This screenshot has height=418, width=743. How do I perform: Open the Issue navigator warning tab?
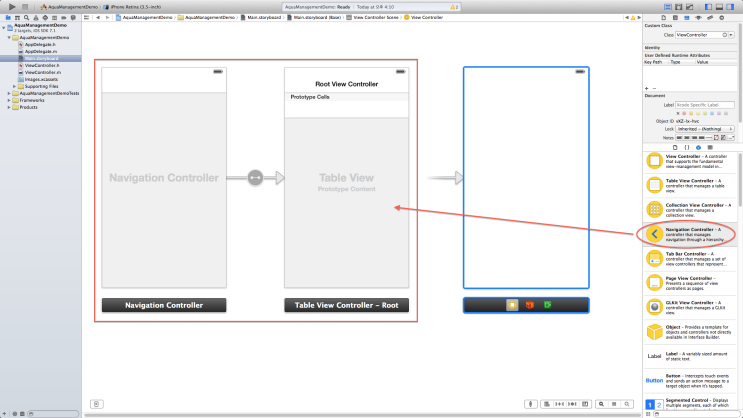pos(36,18)
